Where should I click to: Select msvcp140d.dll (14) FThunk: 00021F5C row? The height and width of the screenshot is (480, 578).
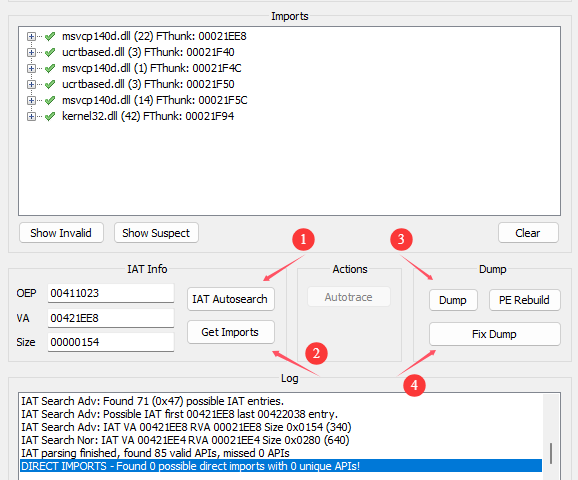pyautogui.click(x=154, y=100)
